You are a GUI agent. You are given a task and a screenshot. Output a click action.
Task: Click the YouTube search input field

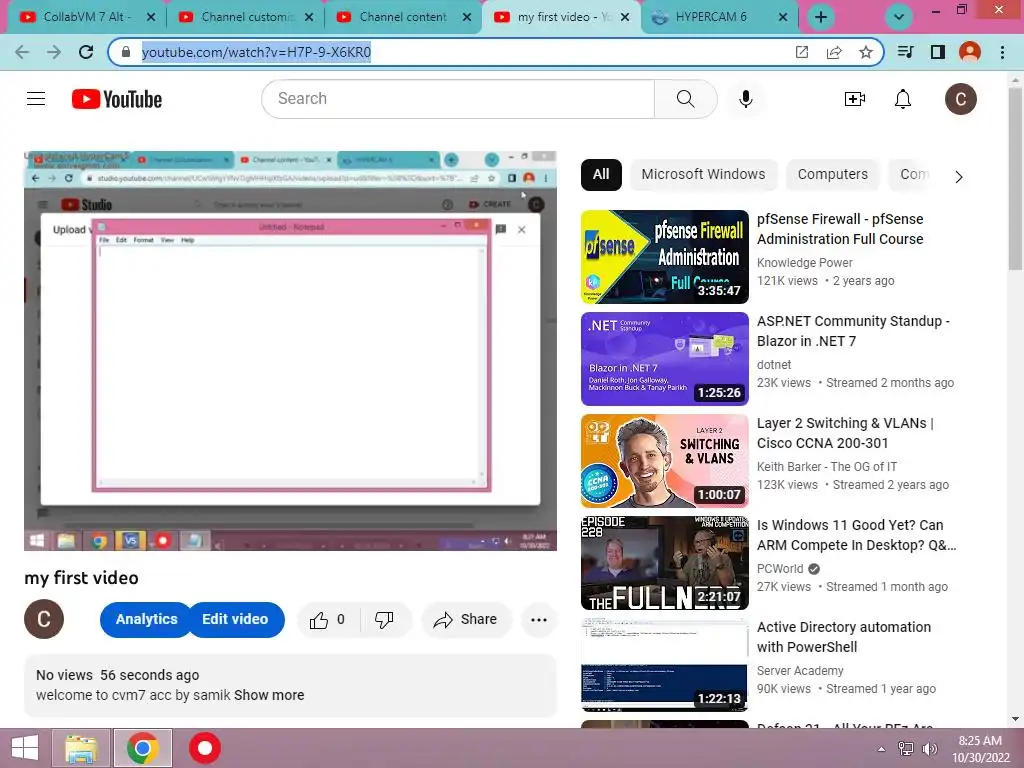[458, 99]
